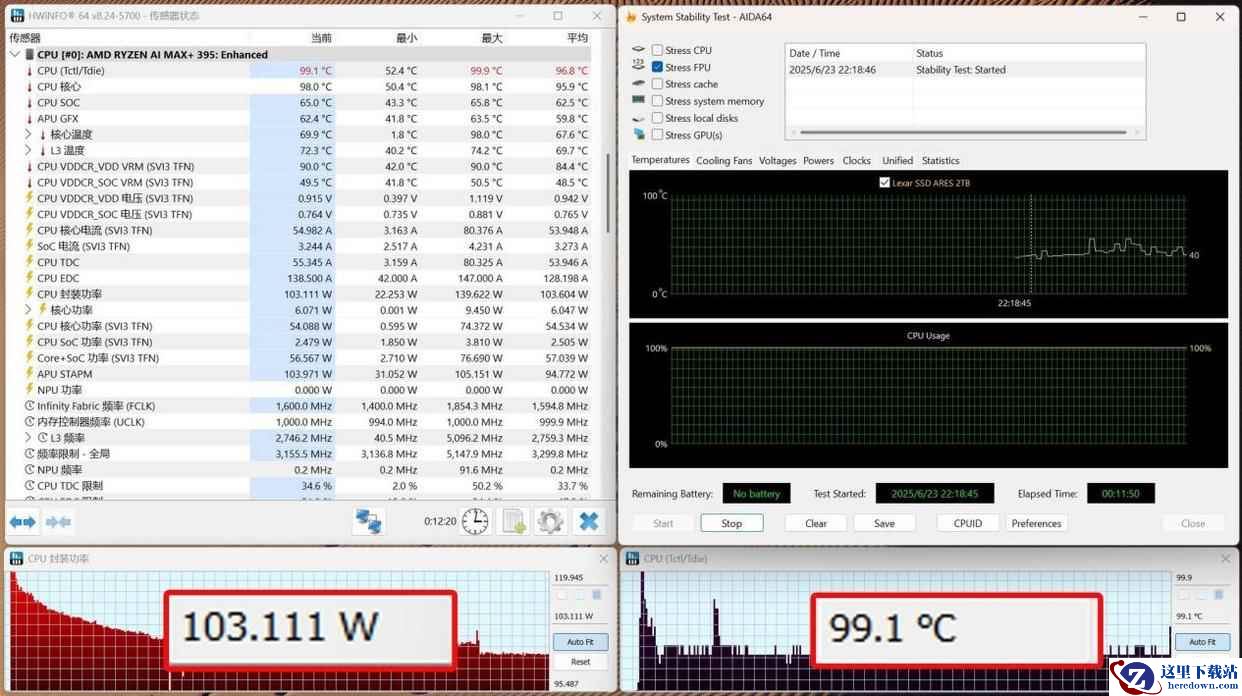Image resolution: width=1242 pixels, height=696 pixels.
Task: Click the RAM module icon beside Stress system memory
Action: point(638,100)
